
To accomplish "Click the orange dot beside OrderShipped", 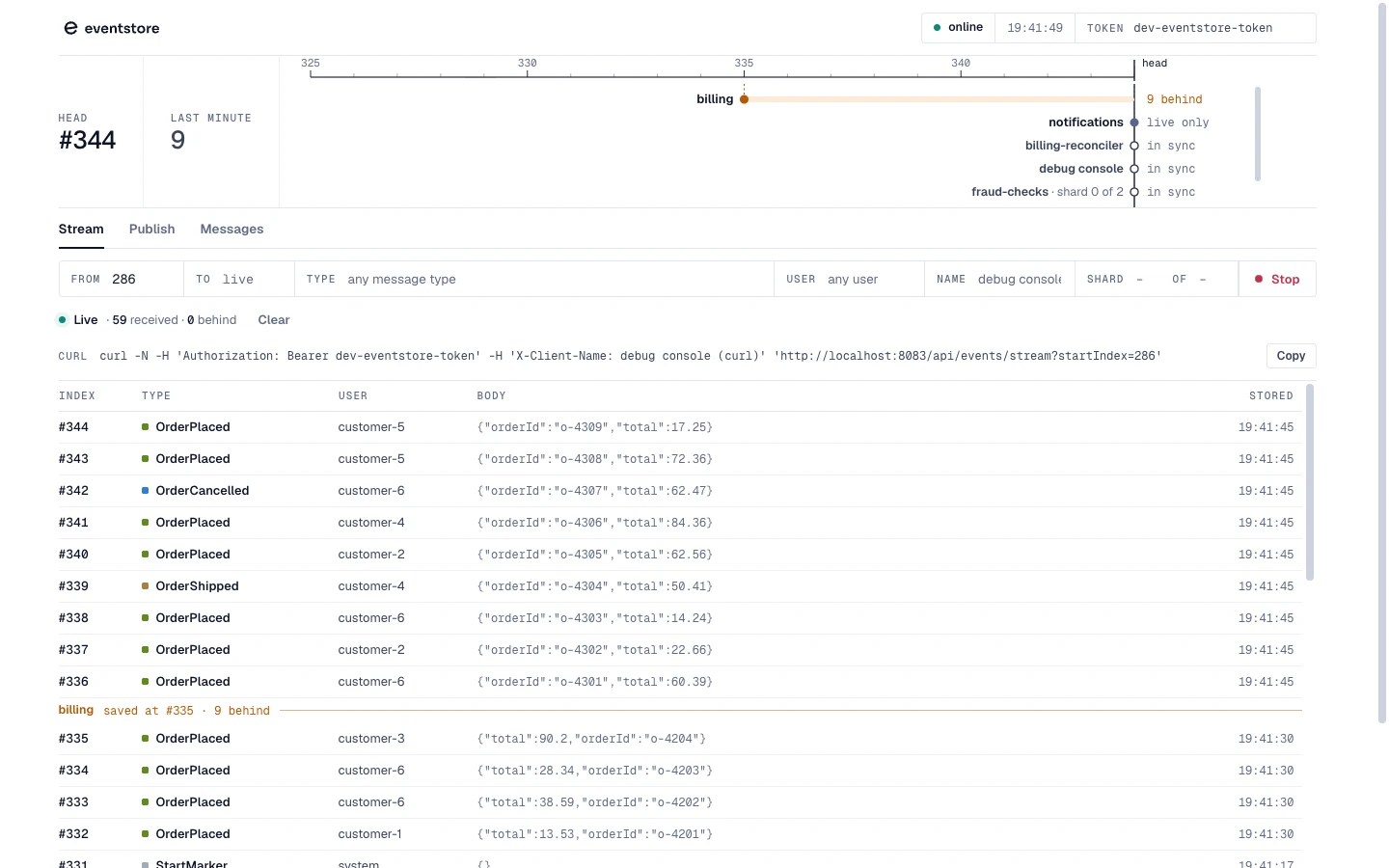I will (x=146, y=586).
